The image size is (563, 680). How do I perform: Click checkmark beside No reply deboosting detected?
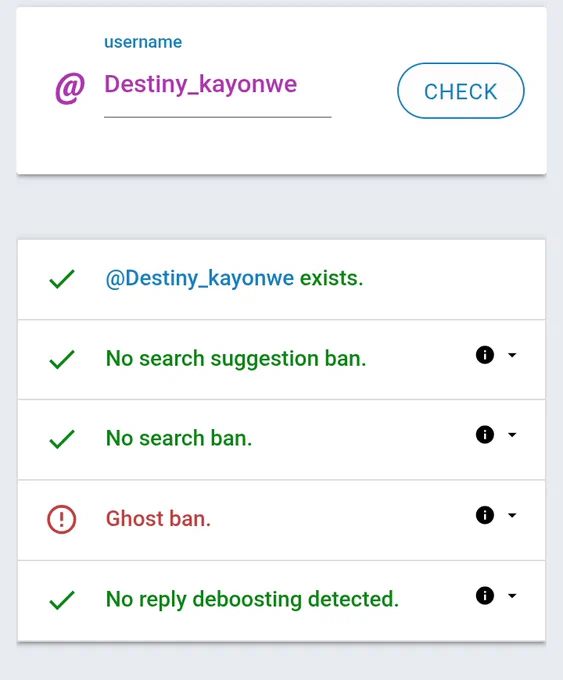tap(62, 600)
